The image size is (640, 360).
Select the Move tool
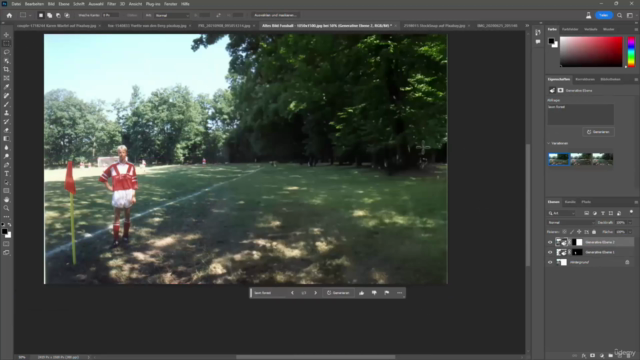(6, 35)
